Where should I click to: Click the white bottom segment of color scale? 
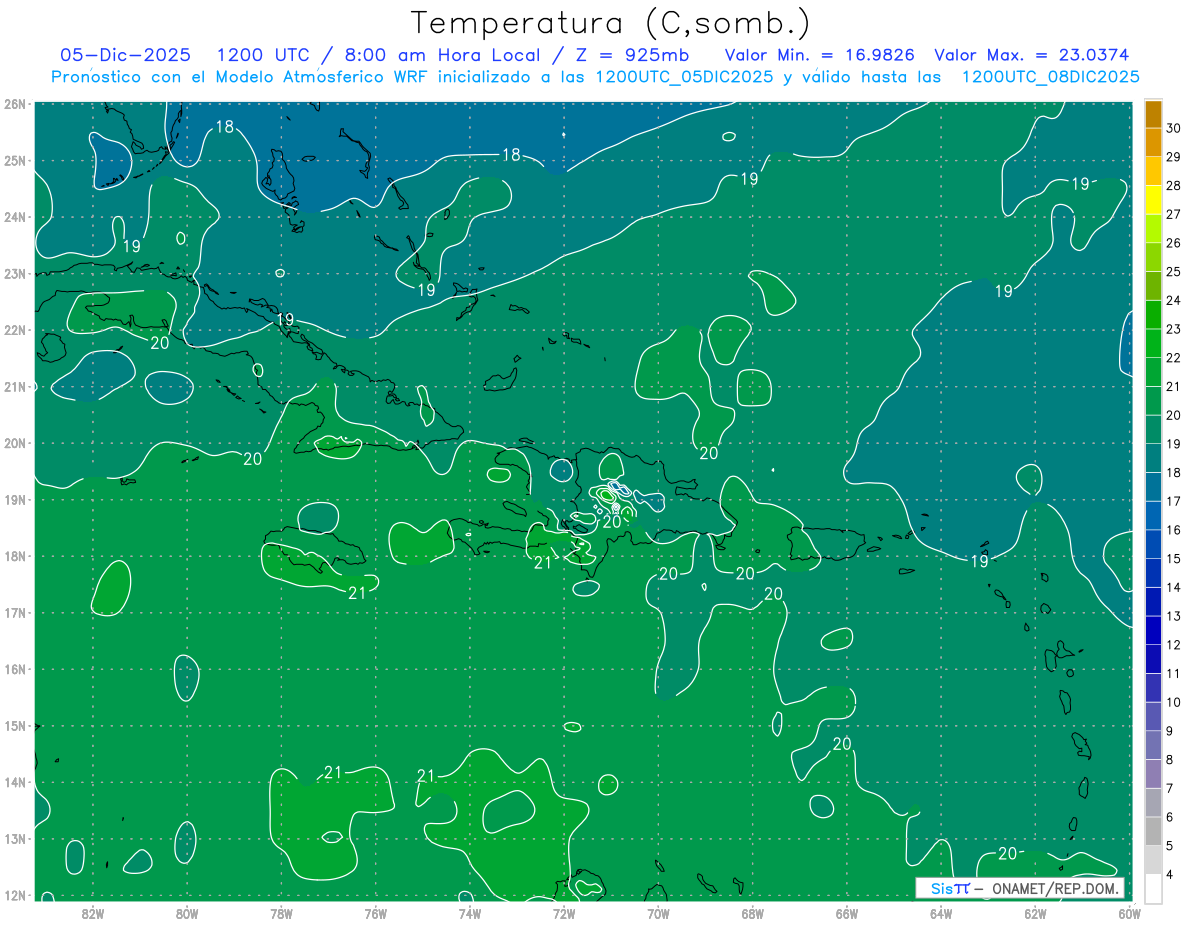click(1153, 887)
